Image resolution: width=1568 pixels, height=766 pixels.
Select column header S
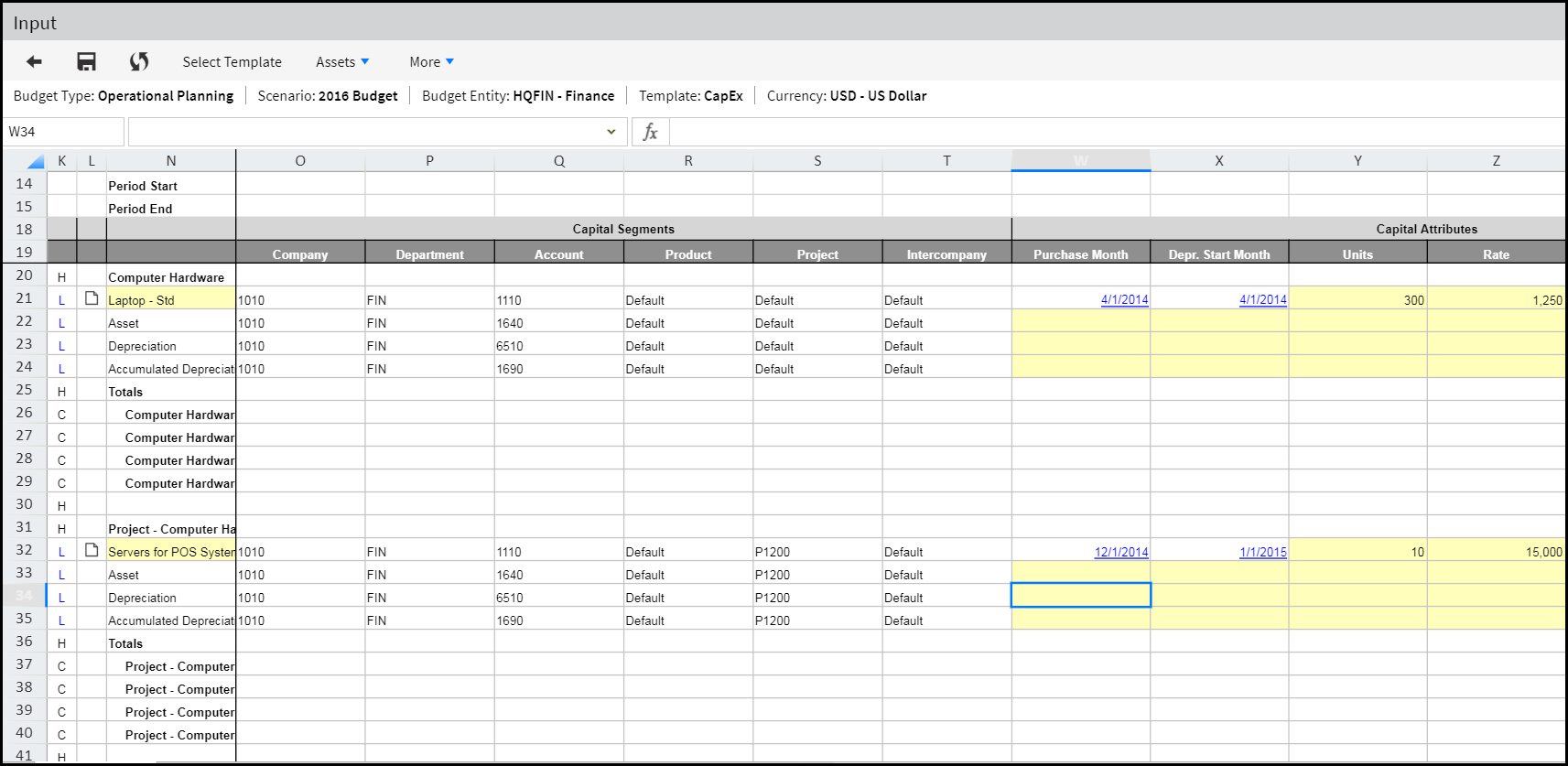click(817, 161)
